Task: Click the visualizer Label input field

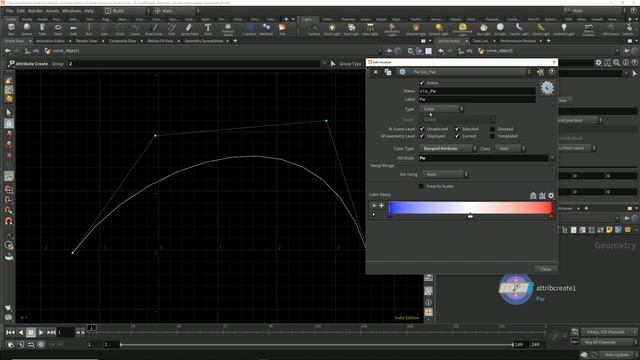Action: [477, 99]
